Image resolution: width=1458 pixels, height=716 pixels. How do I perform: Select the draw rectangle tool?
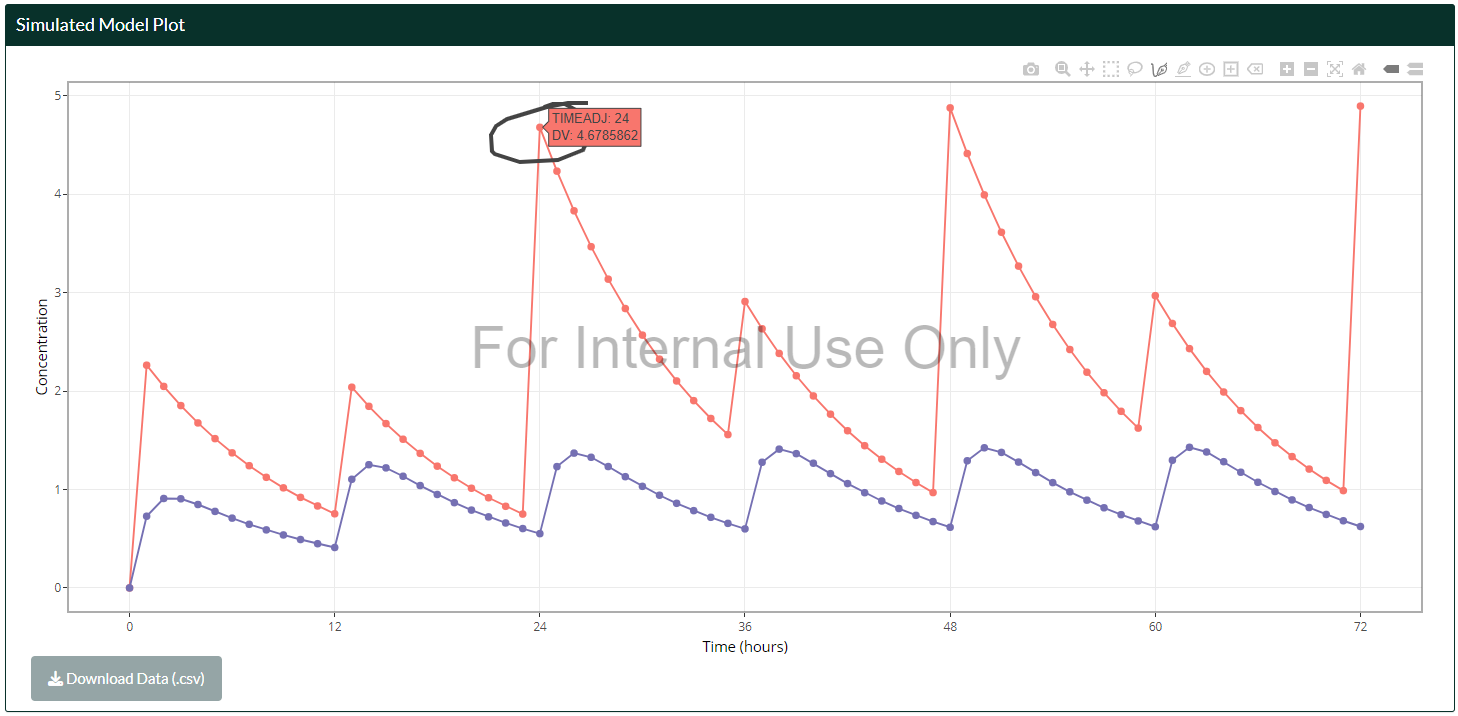(x=1231, y=69)
